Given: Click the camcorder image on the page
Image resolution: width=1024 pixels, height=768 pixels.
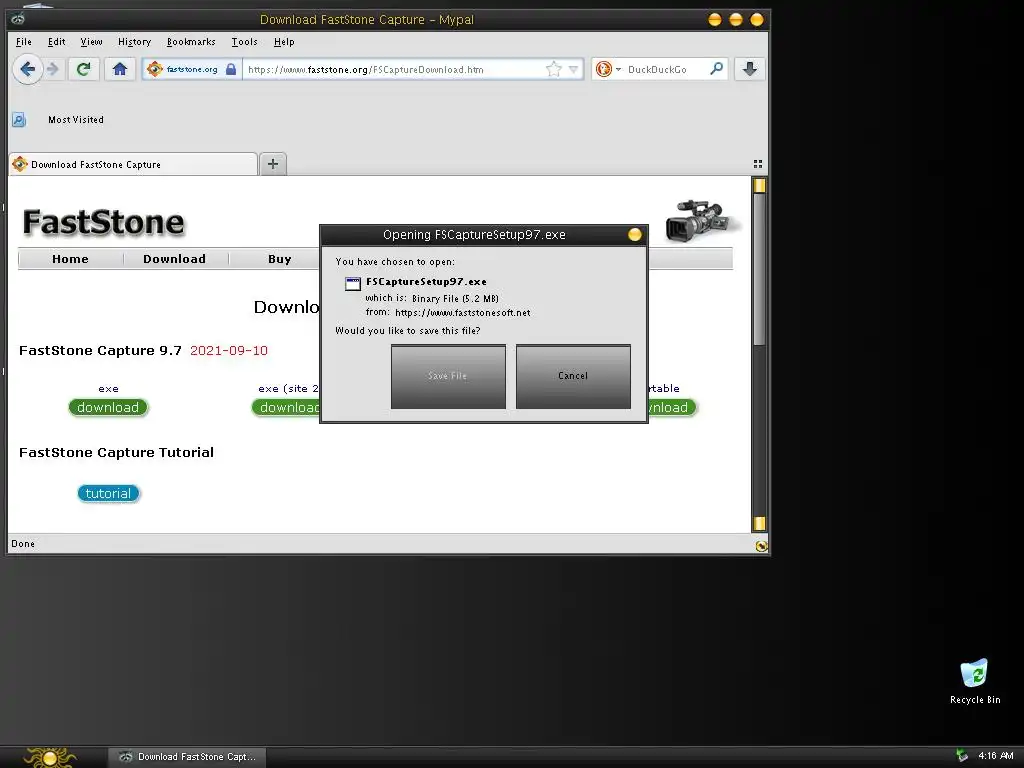Looking at the screenshot, I should coord(701,221).
